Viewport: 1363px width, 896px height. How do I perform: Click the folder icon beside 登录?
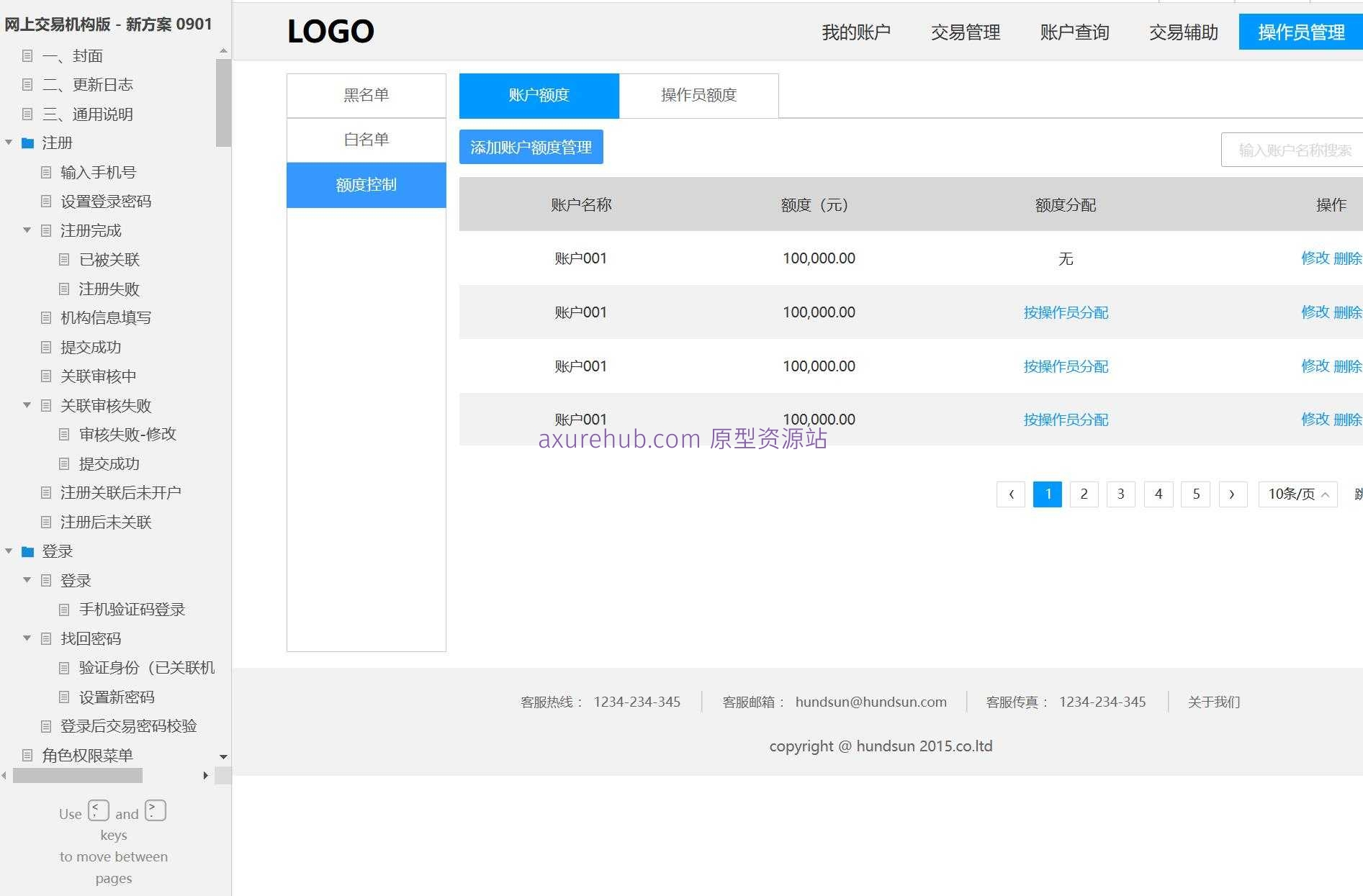[27, 551]
